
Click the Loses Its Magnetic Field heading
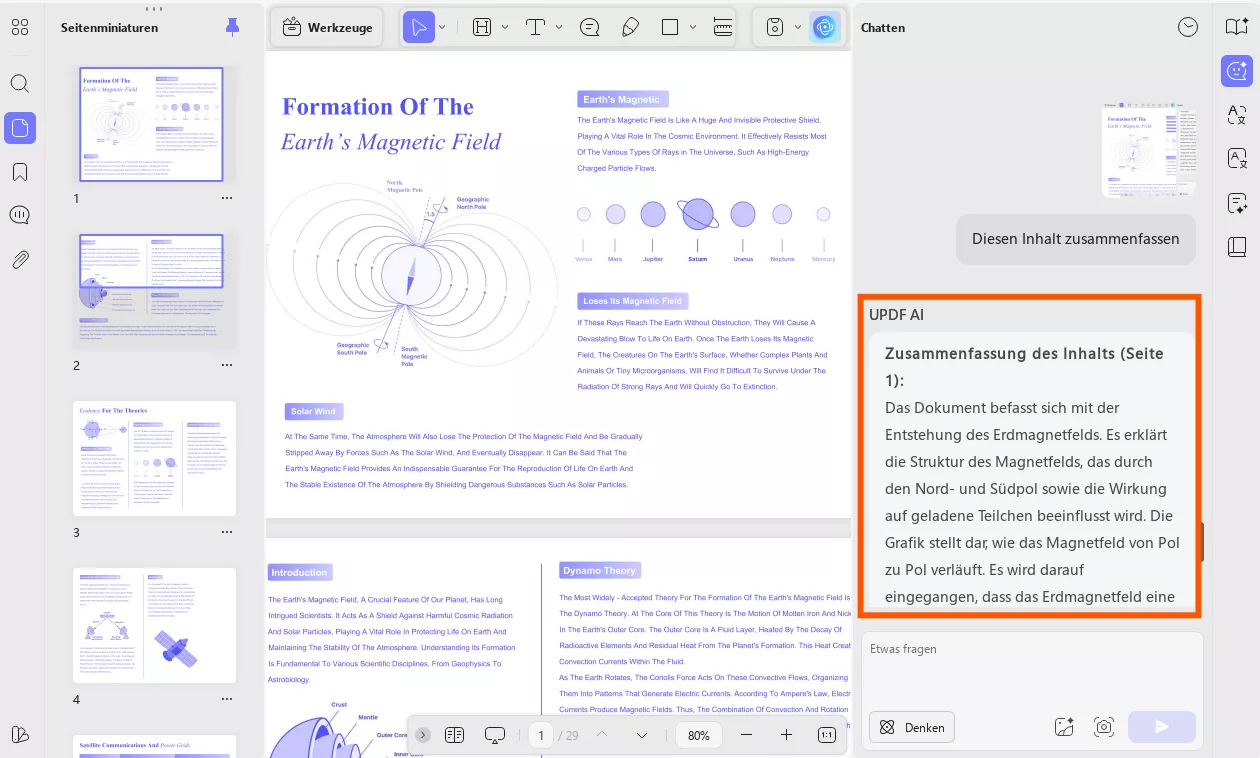pos(632,301)
